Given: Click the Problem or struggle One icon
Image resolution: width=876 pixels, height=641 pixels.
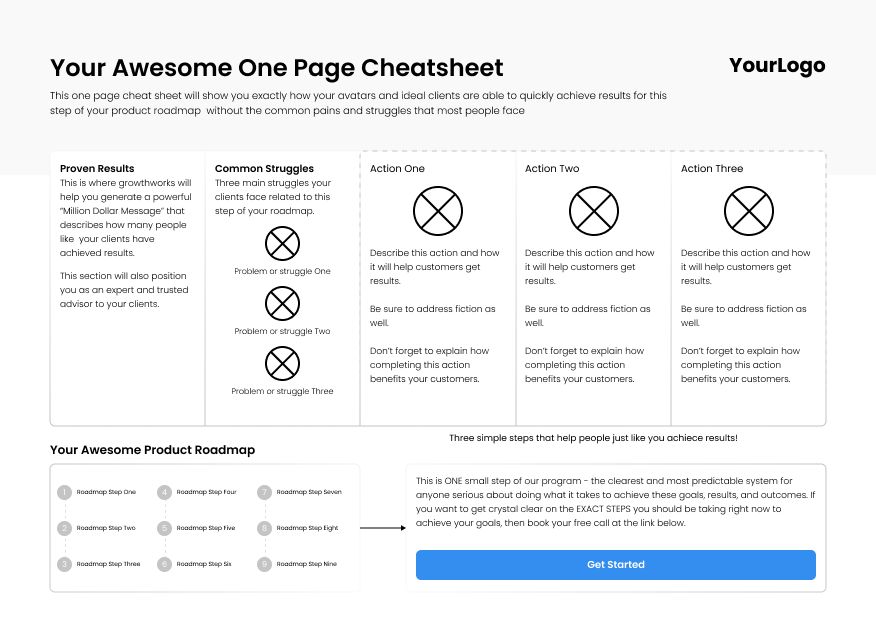Looking at the screenshot, I should [x=283, y=244].
